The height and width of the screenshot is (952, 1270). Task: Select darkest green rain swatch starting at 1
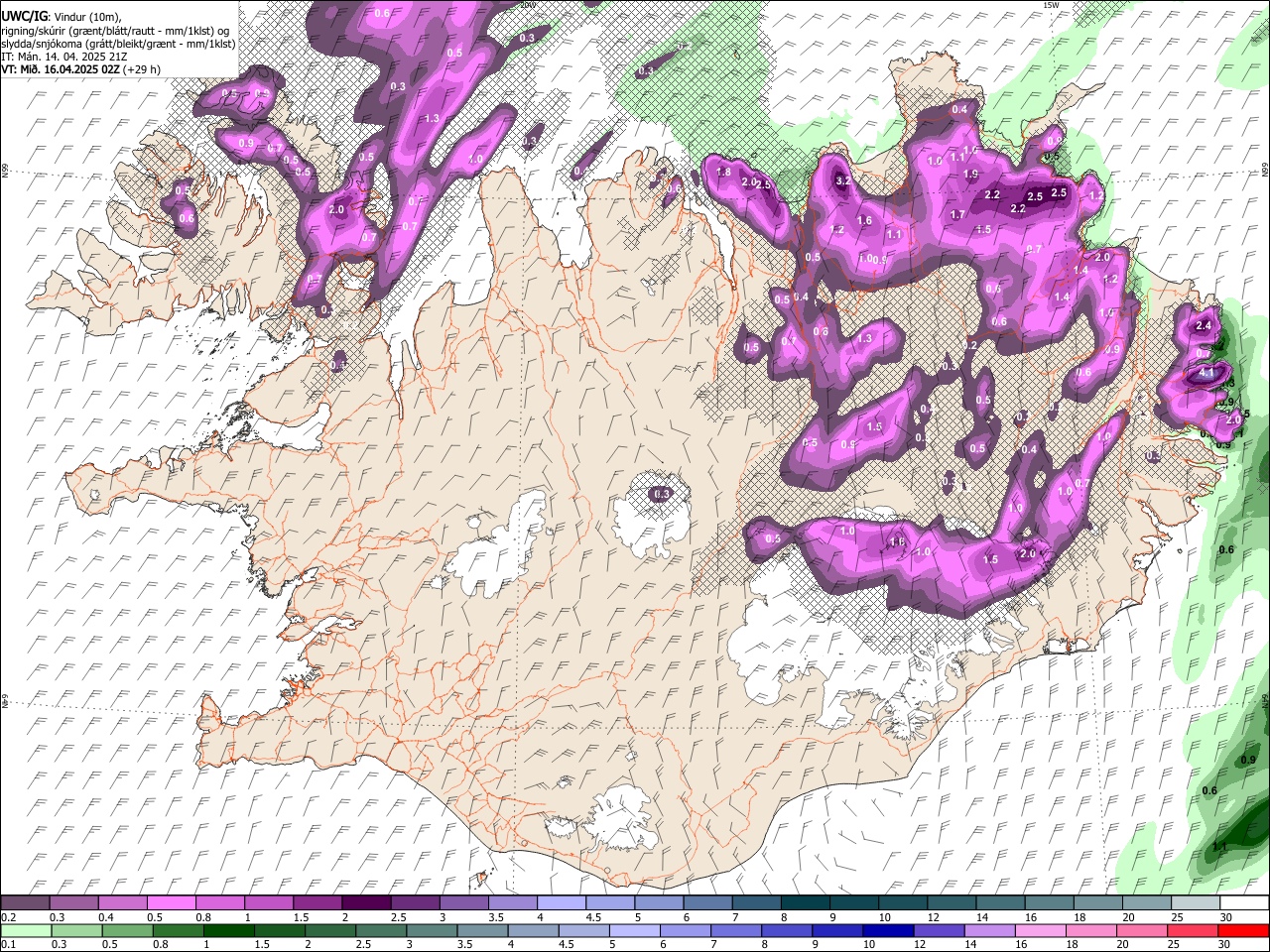coord(228,930)
